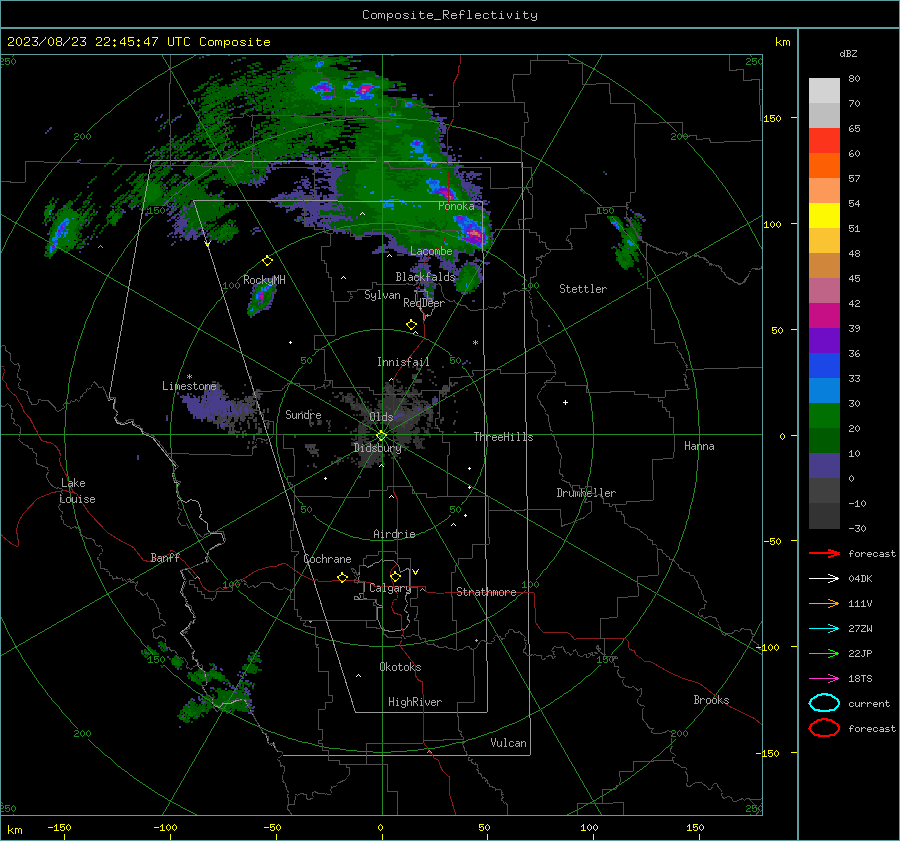Viewport: 900px width, 841px height.
Task: Click the Limestone label
Action: point(189,386)
